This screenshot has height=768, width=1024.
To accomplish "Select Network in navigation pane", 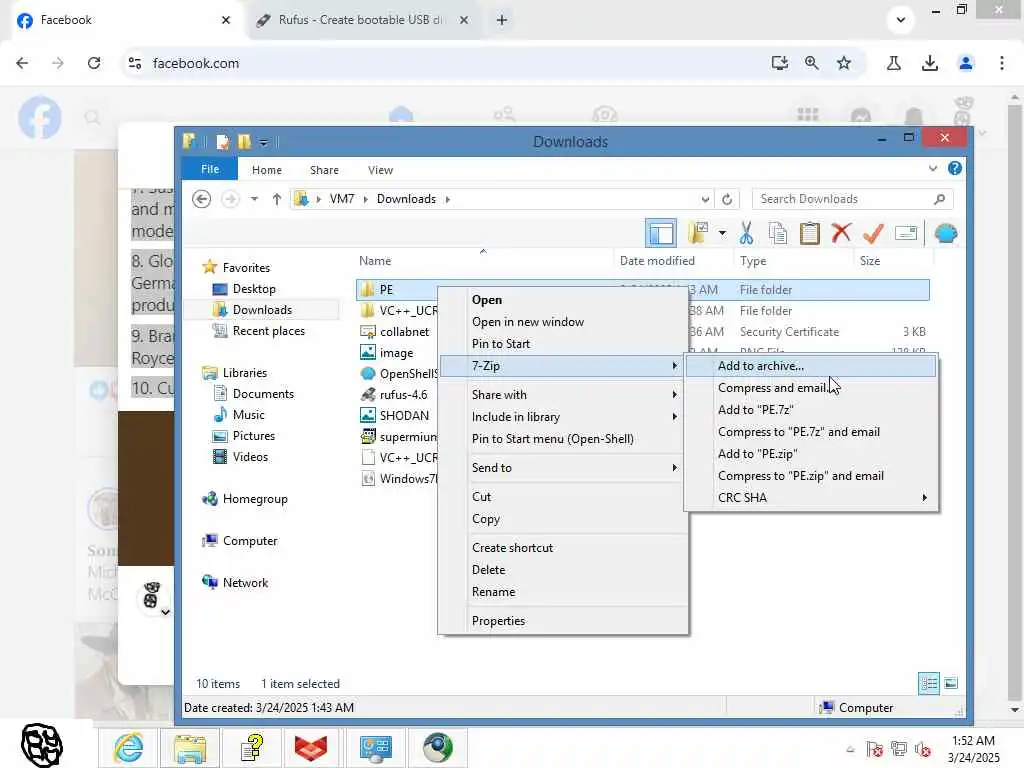I will 236,583.
